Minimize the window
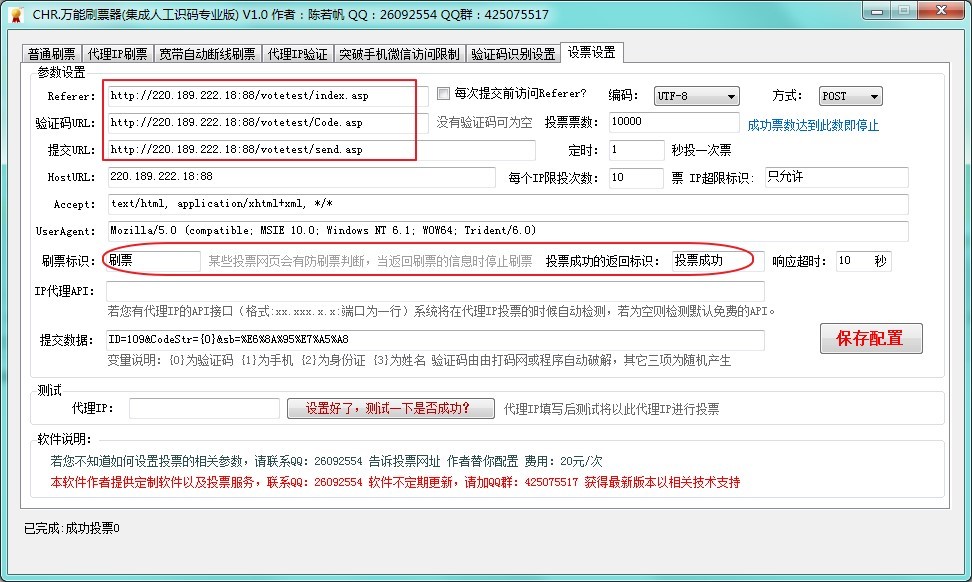Image resolution: width=972 pixels, height=582 pixels. point(877,11)
